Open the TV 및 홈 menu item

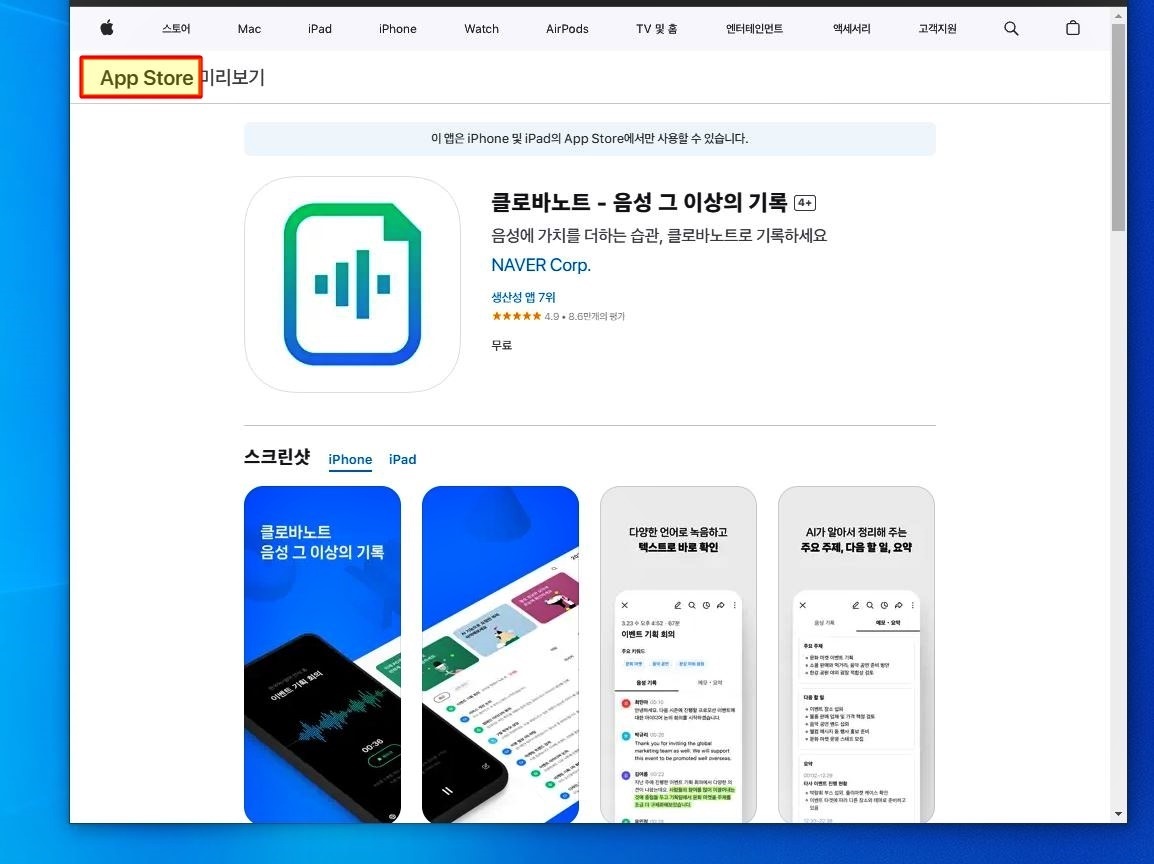[656, 29]
